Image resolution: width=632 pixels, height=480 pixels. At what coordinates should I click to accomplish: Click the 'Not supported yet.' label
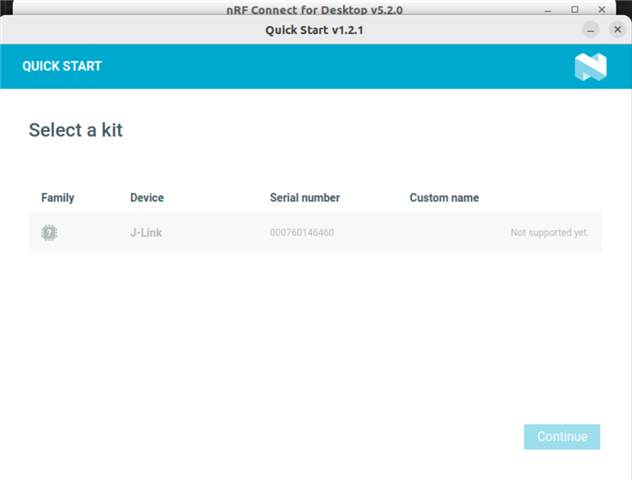click(x=550, y=233)
